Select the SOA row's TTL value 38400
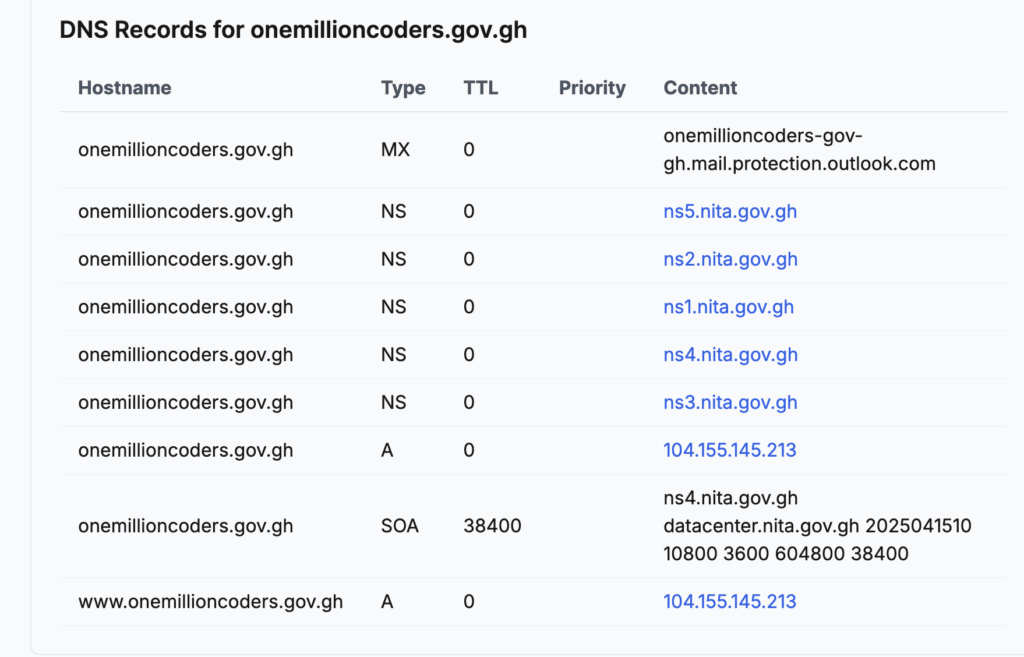 (492, 526)
